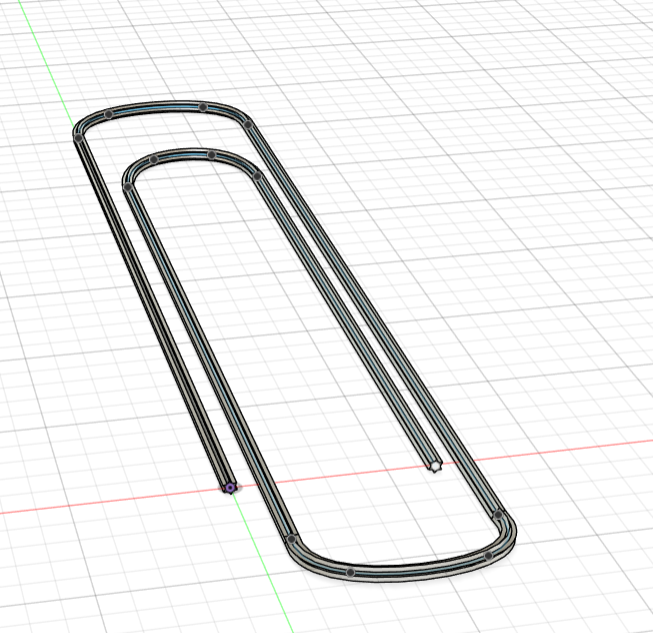Screen dimensions: 653x633
Task: Select the inner arc's top middle point
Action: tap(211, 154)
